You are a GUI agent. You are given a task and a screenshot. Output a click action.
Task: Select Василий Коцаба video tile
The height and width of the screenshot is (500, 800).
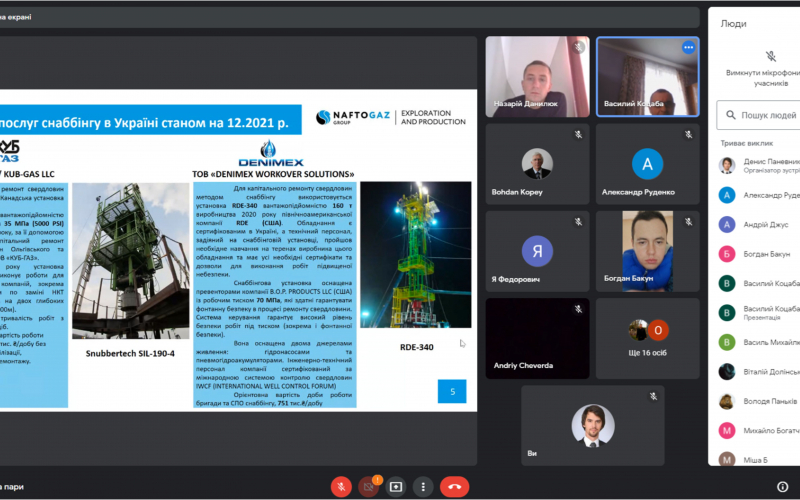point(647,77)
